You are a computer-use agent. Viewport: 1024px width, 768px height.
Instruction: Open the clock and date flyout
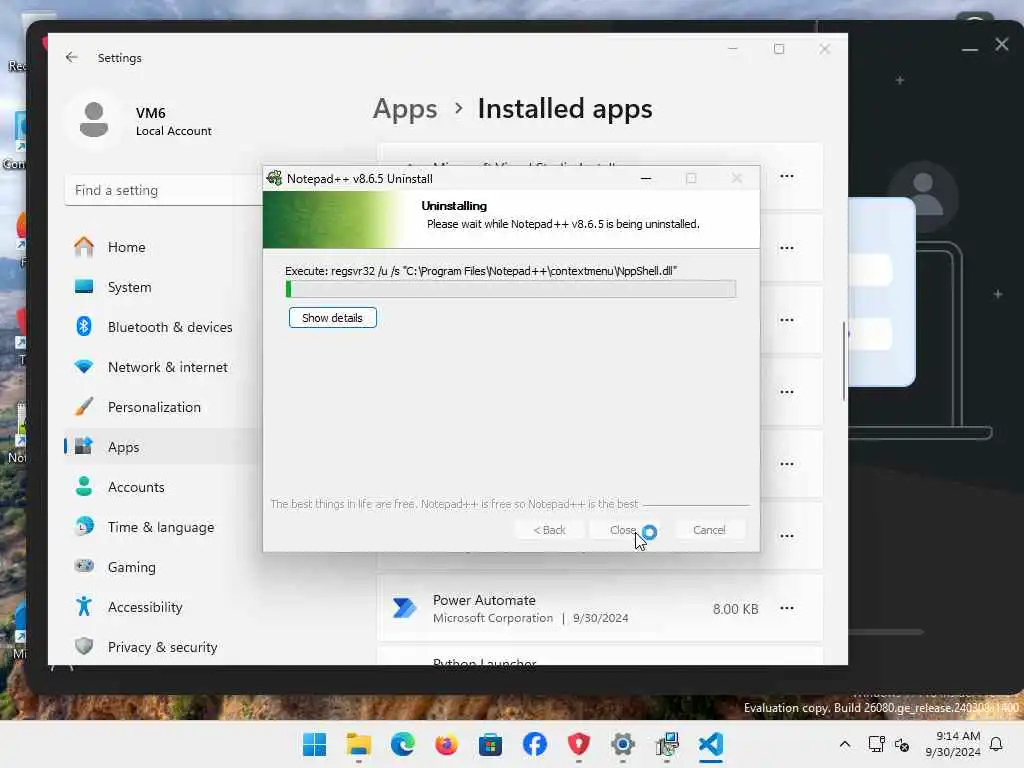point(952,744)
